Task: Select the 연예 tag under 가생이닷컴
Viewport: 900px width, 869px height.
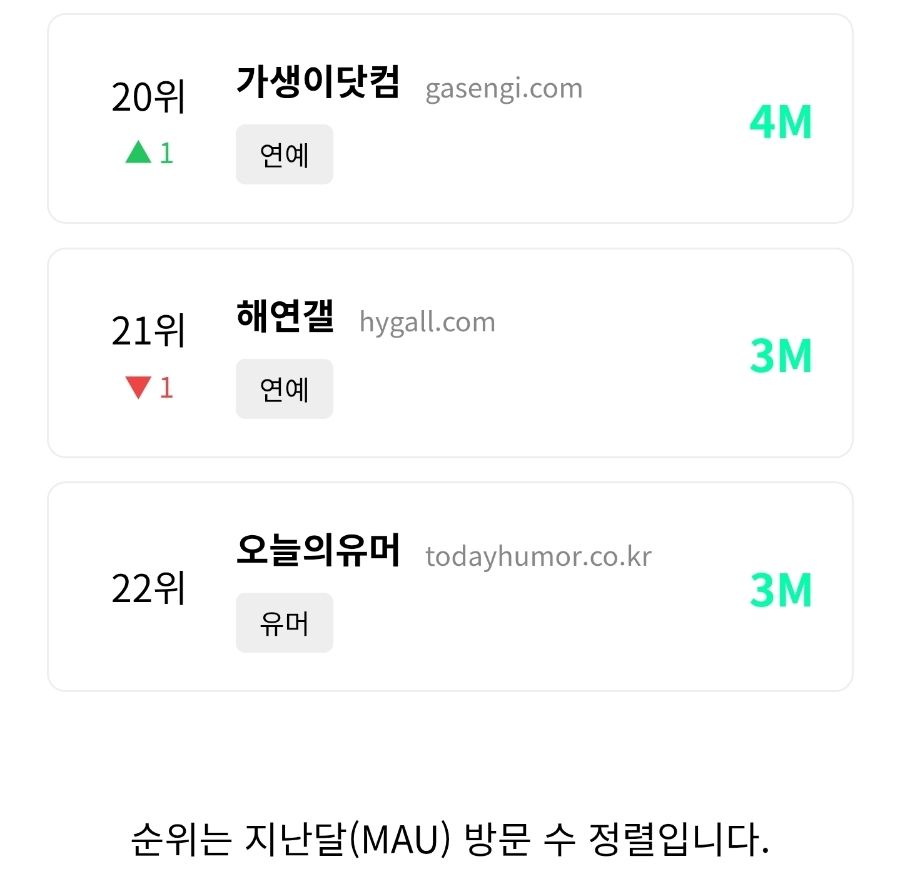Action: click(x=284, y=155)
